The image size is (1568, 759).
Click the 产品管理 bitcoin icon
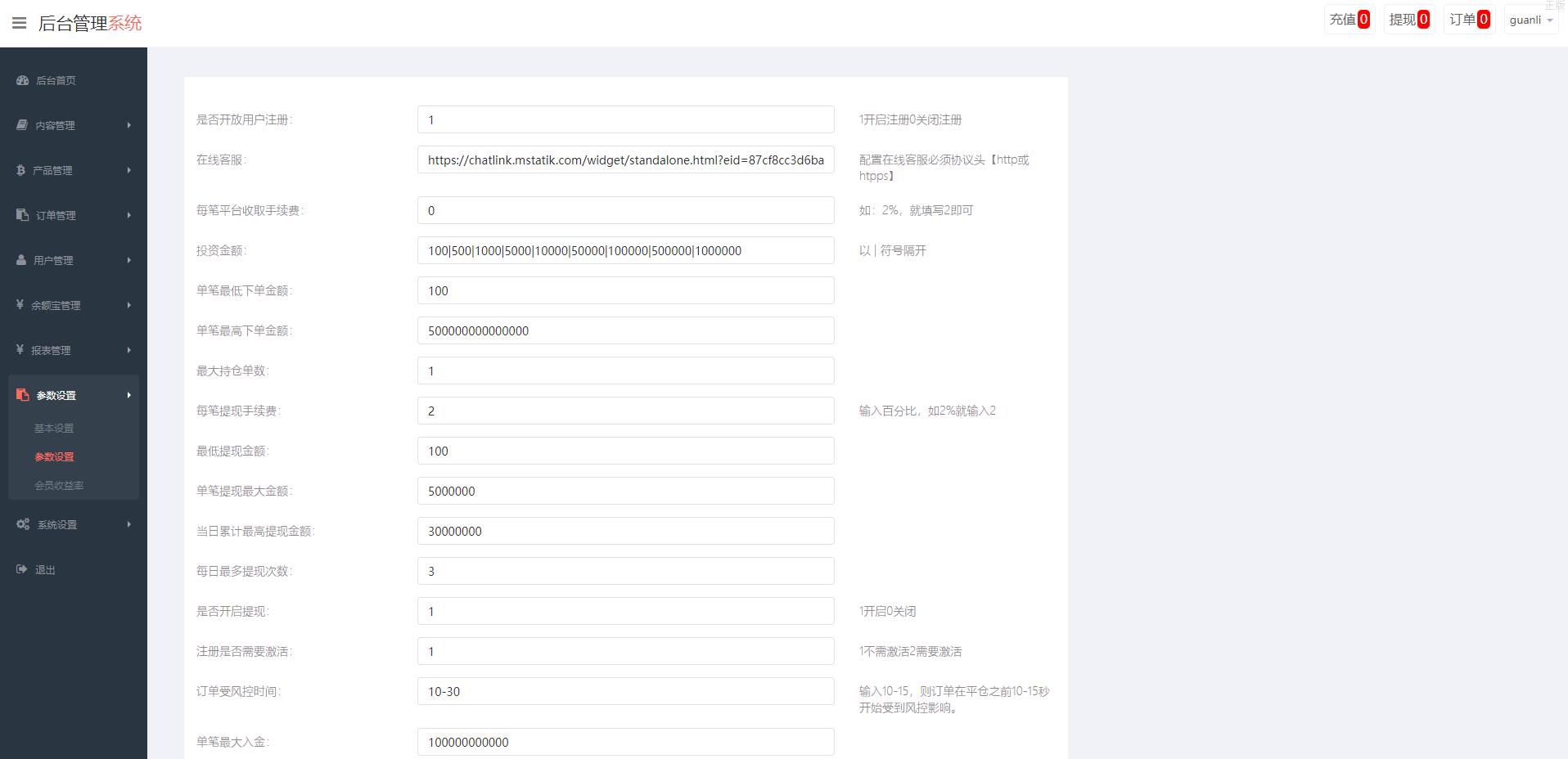click(20, 170)
